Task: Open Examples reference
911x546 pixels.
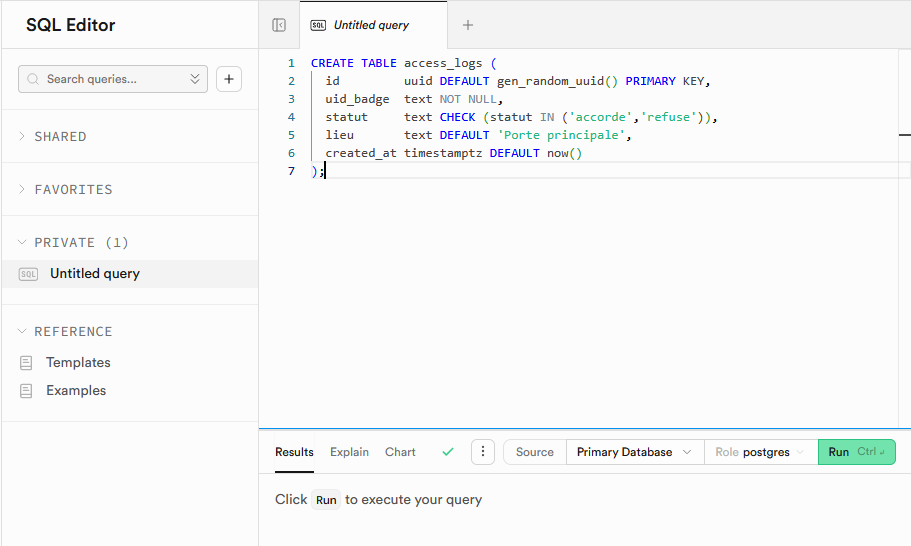Action: (x=76, y=390)
